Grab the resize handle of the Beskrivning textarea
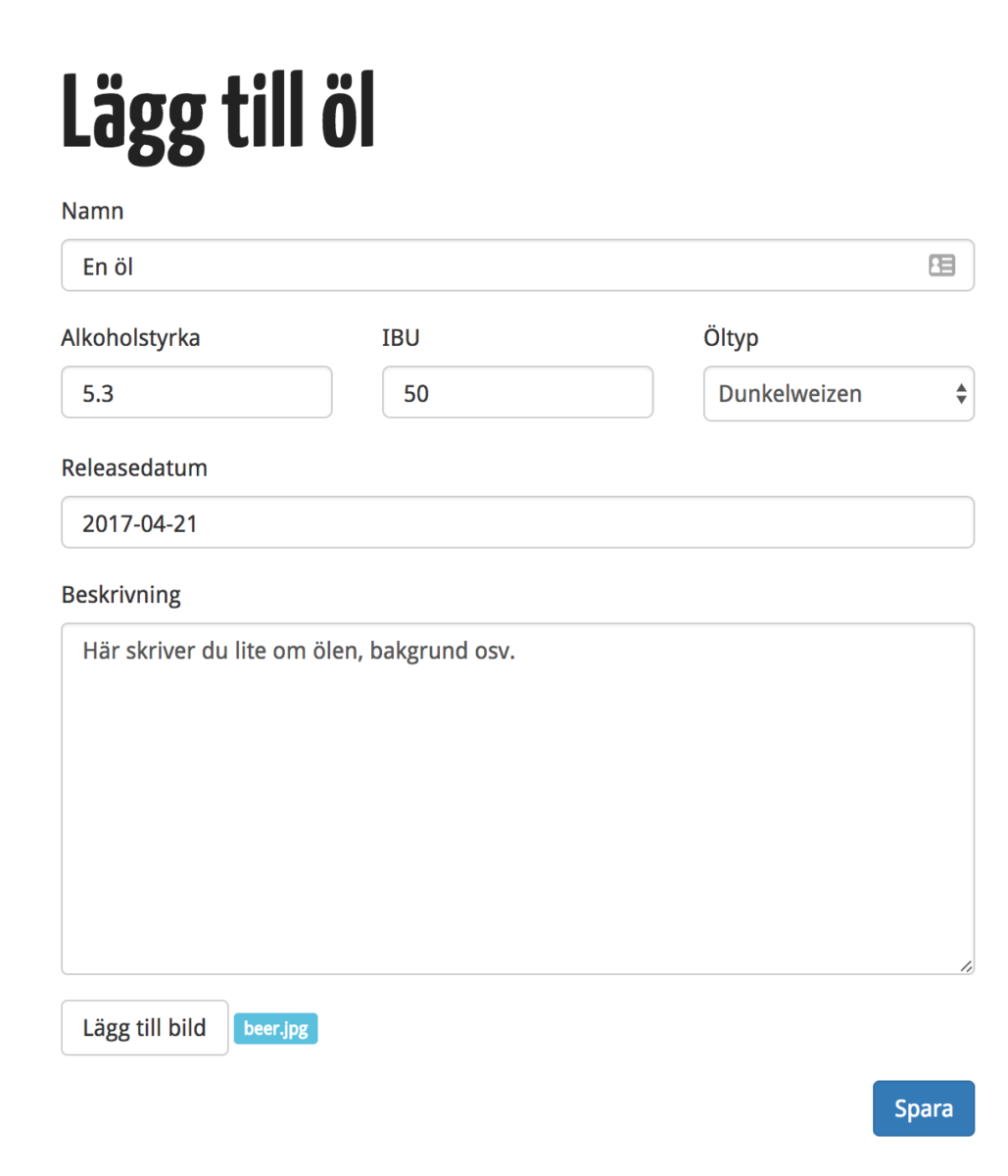 click(x=966, y=965)
